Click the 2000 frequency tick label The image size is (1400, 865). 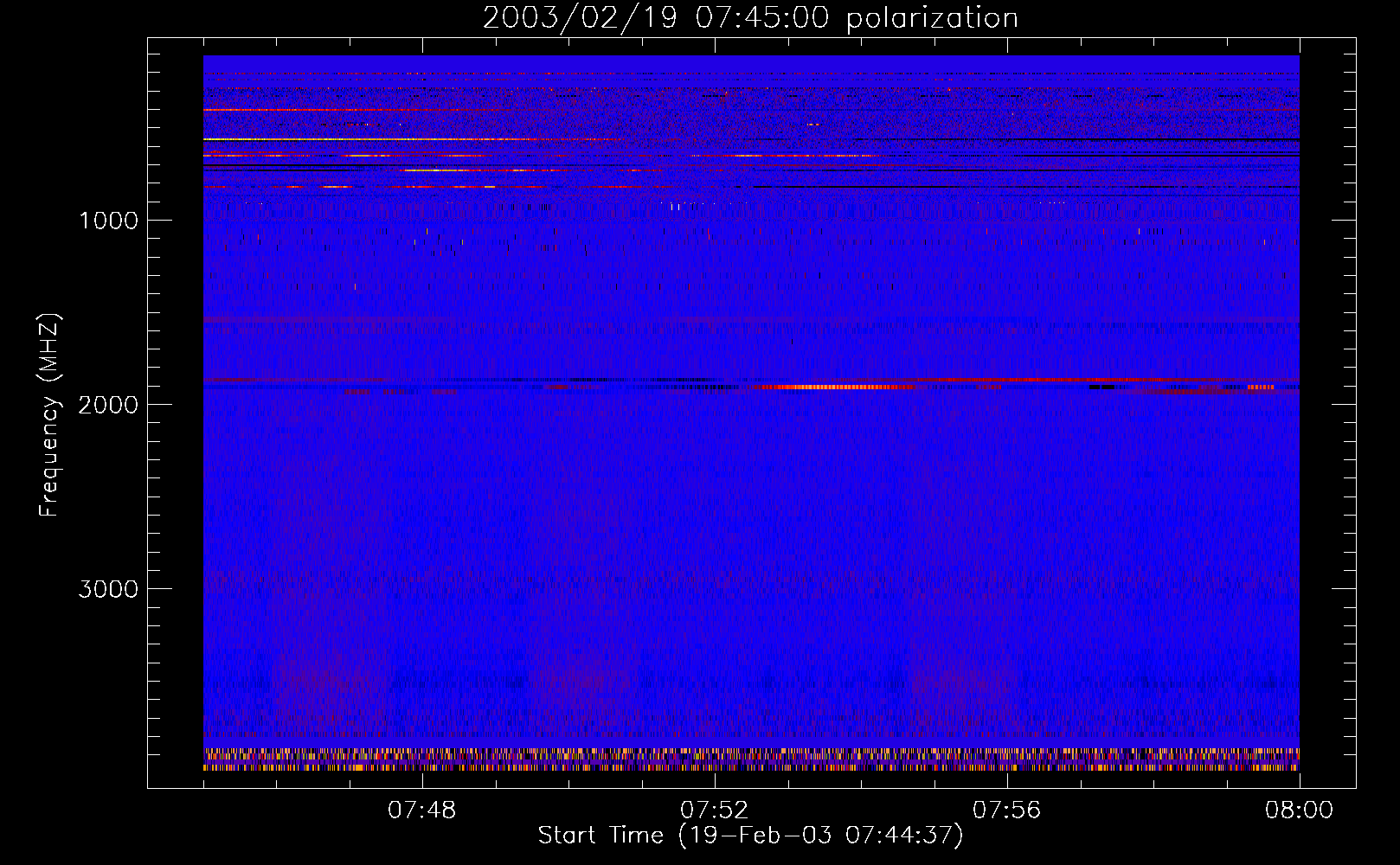(x=108, y=405)
